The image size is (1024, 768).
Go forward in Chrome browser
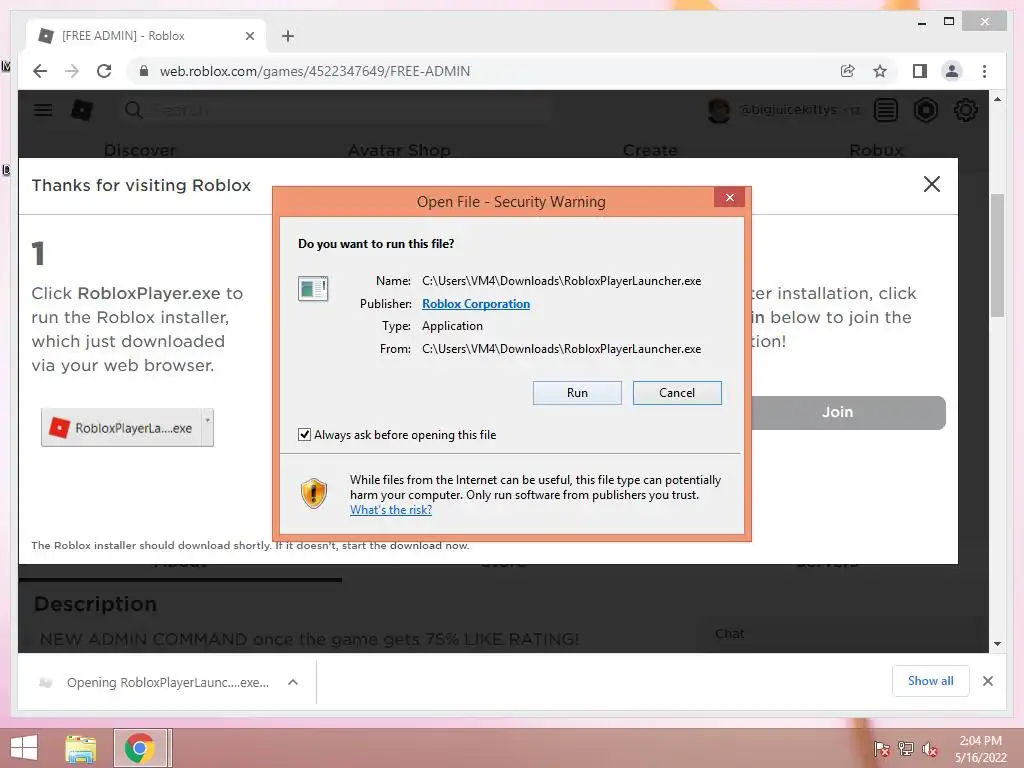[x=72, y=71]
